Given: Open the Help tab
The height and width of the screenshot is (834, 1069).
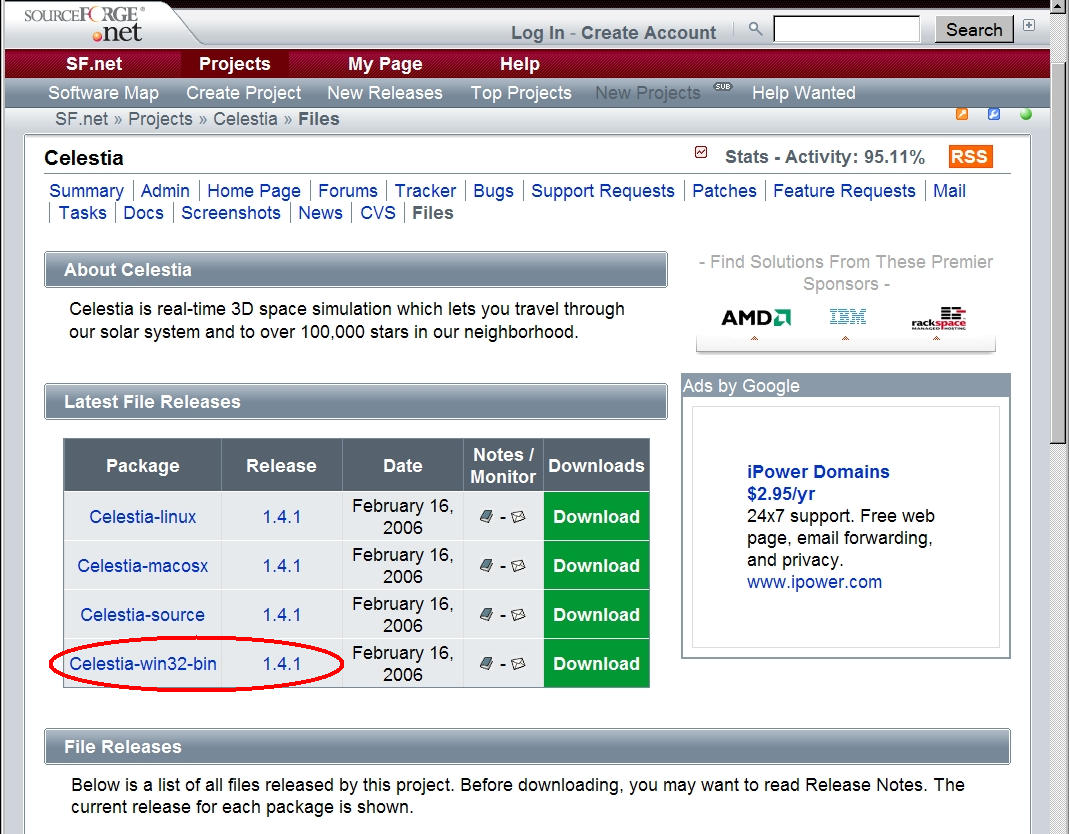Looking at the screenshot, I should click(x=520, y=64).
